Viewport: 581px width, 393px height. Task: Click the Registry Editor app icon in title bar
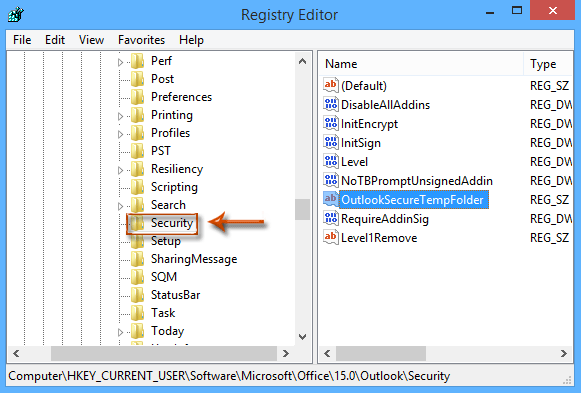(16, 15)
